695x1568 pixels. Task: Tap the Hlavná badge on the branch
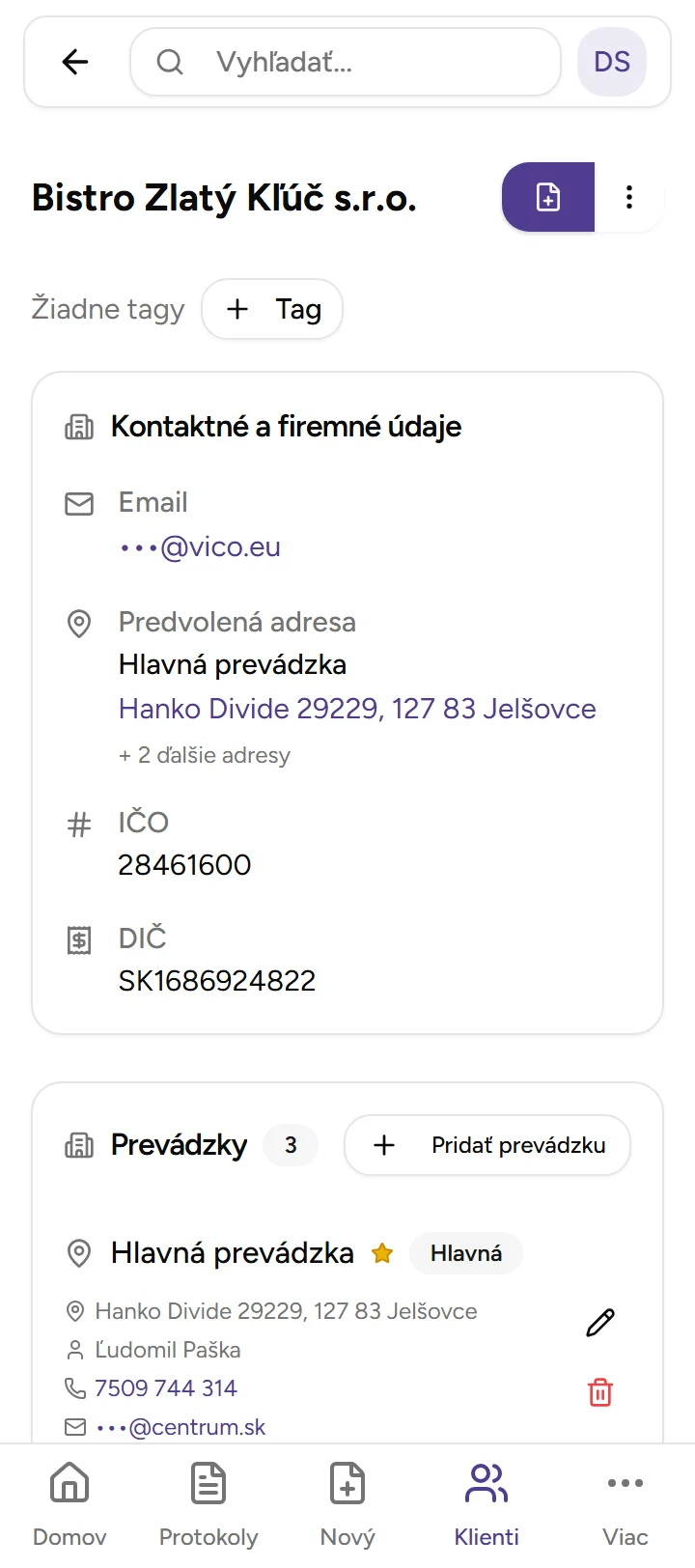point(466,1252)
